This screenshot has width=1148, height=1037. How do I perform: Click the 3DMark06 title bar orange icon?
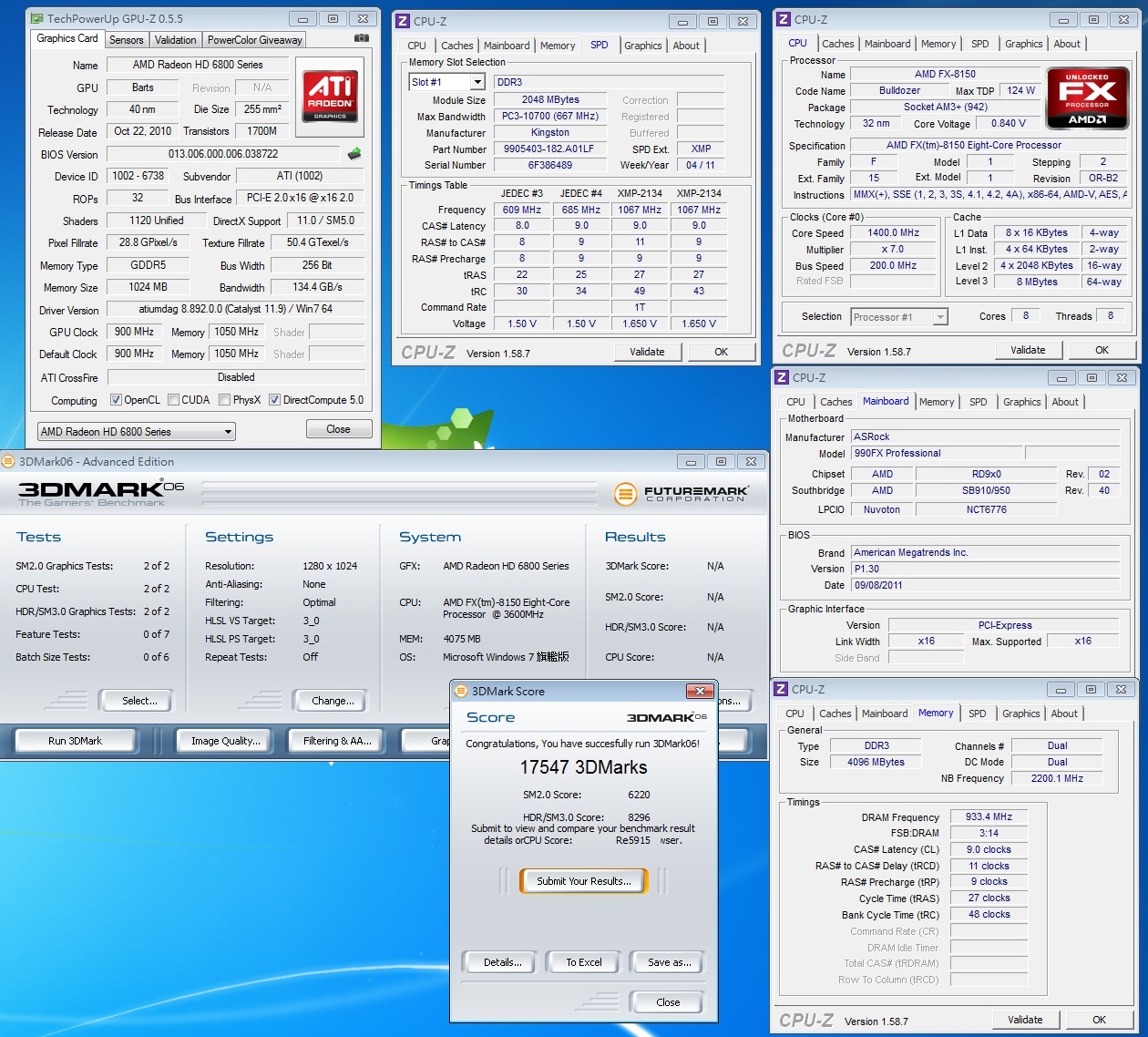click(x=8, y=461)
